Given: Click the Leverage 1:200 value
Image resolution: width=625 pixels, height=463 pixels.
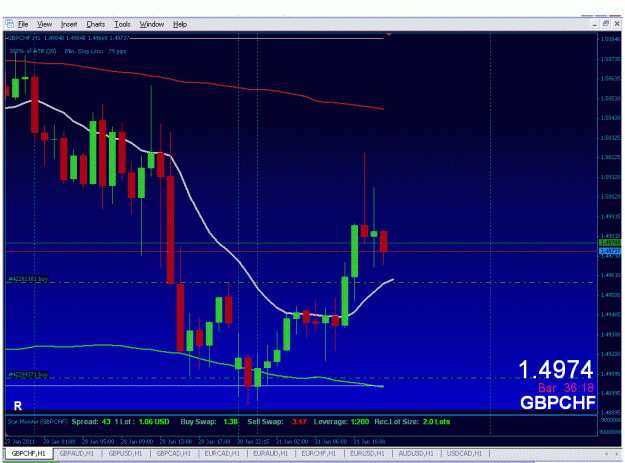Looking at the screenshot, I should click(358, 422).
